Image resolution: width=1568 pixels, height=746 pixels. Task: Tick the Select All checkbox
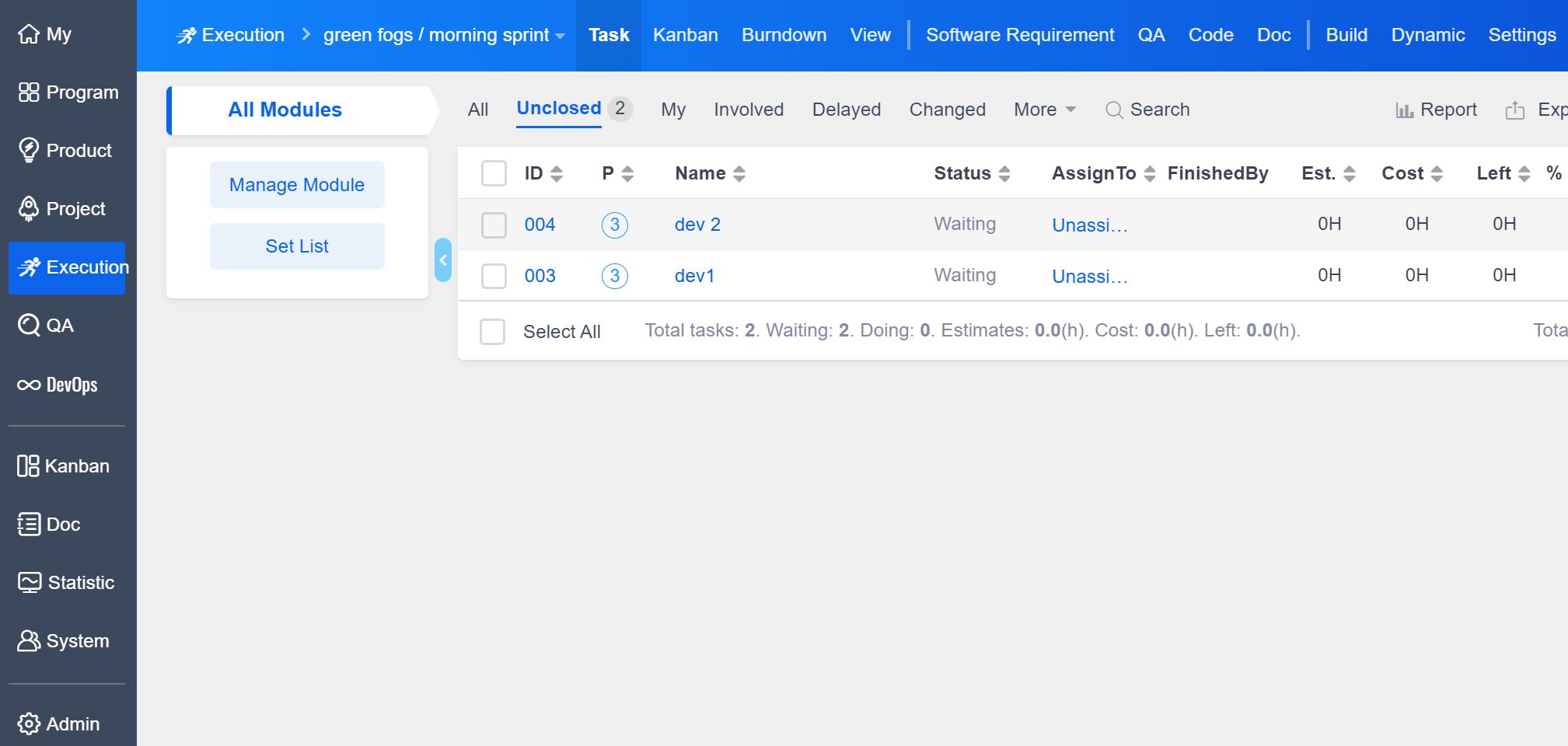coord(492,332)
